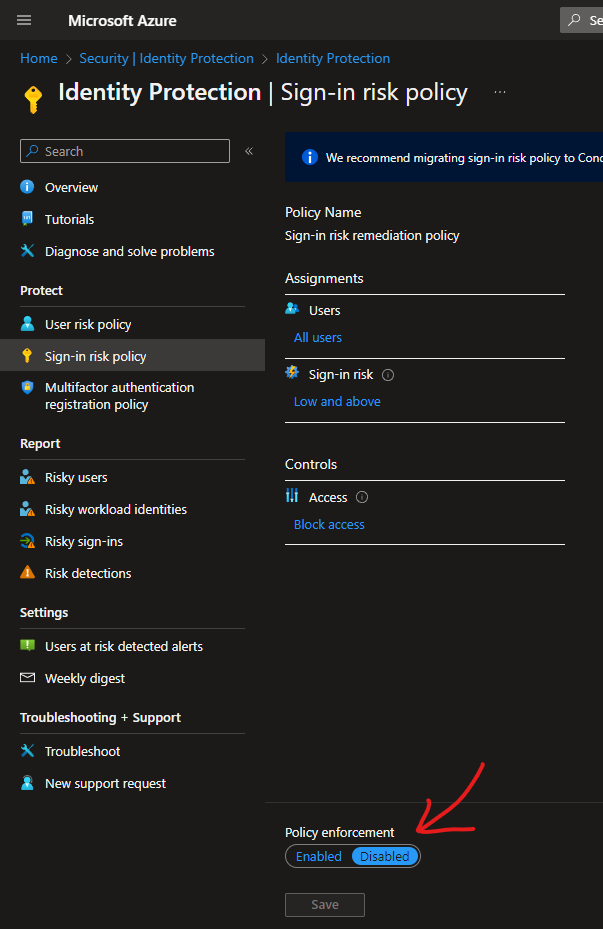Viewport: 603px width, 929px height.
Task: Show info tooltip next to Access
Action: 362,498
